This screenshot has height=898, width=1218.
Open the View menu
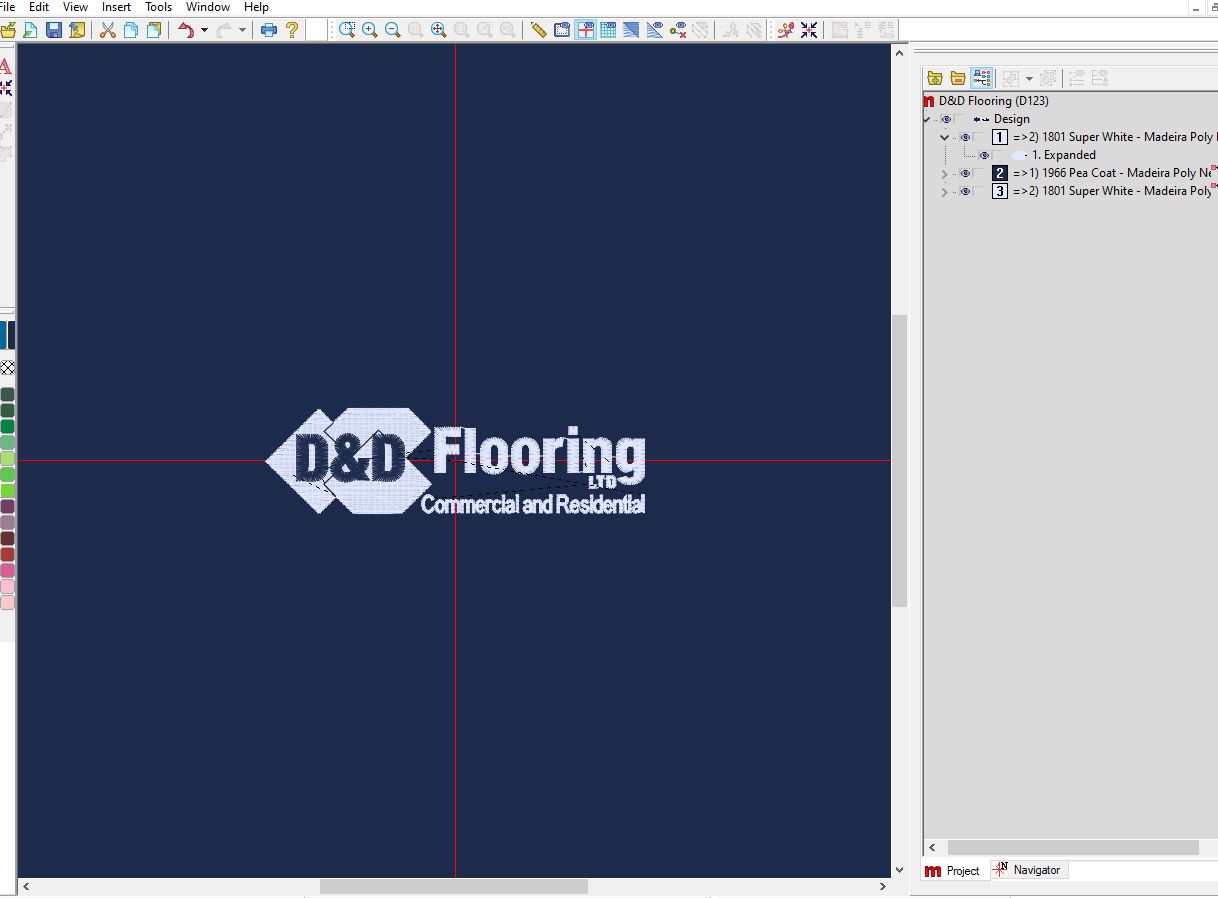(x=75, y=7)
